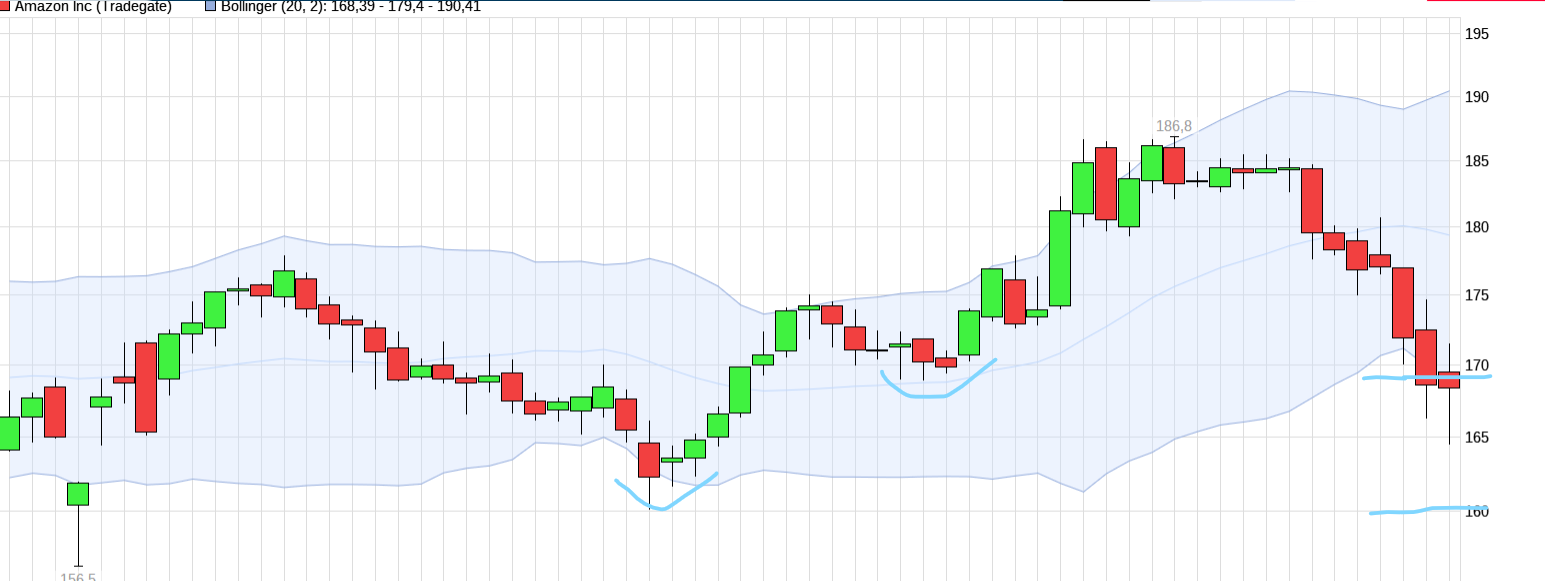This screenshot has width=1545, height=581.
Task: Click the blue Bollinger legend swatch
Action: [x=210, y=6]
